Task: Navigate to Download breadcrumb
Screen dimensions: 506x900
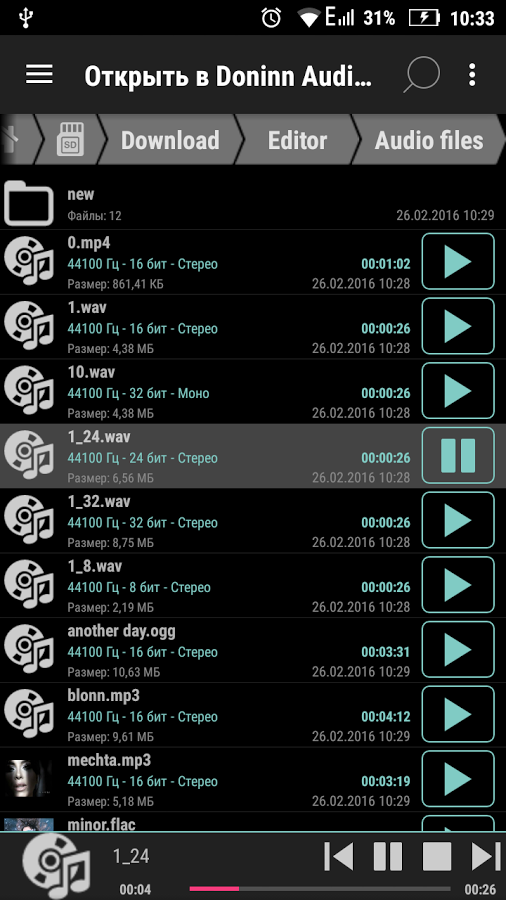Action: (x=170, y=140)
